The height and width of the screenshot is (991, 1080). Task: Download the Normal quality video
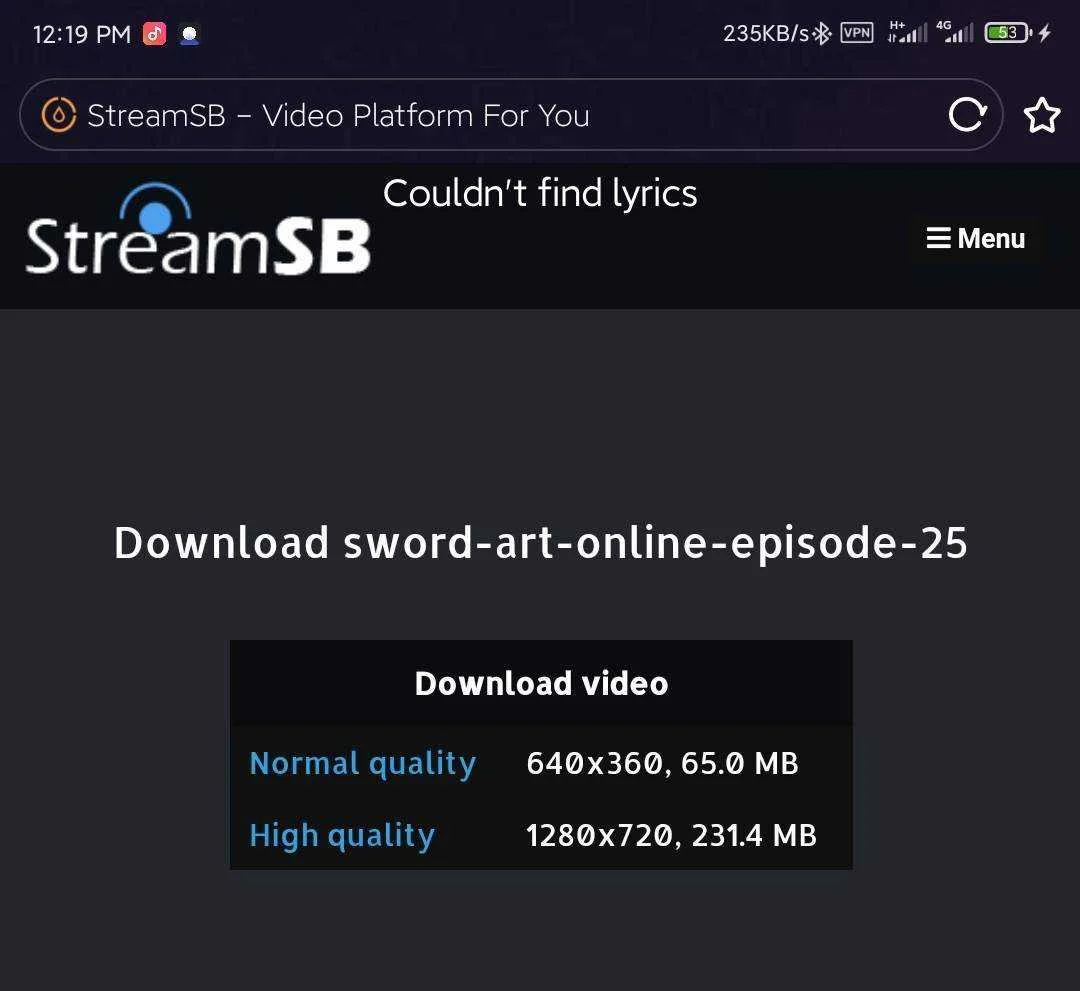coord(362,764)
